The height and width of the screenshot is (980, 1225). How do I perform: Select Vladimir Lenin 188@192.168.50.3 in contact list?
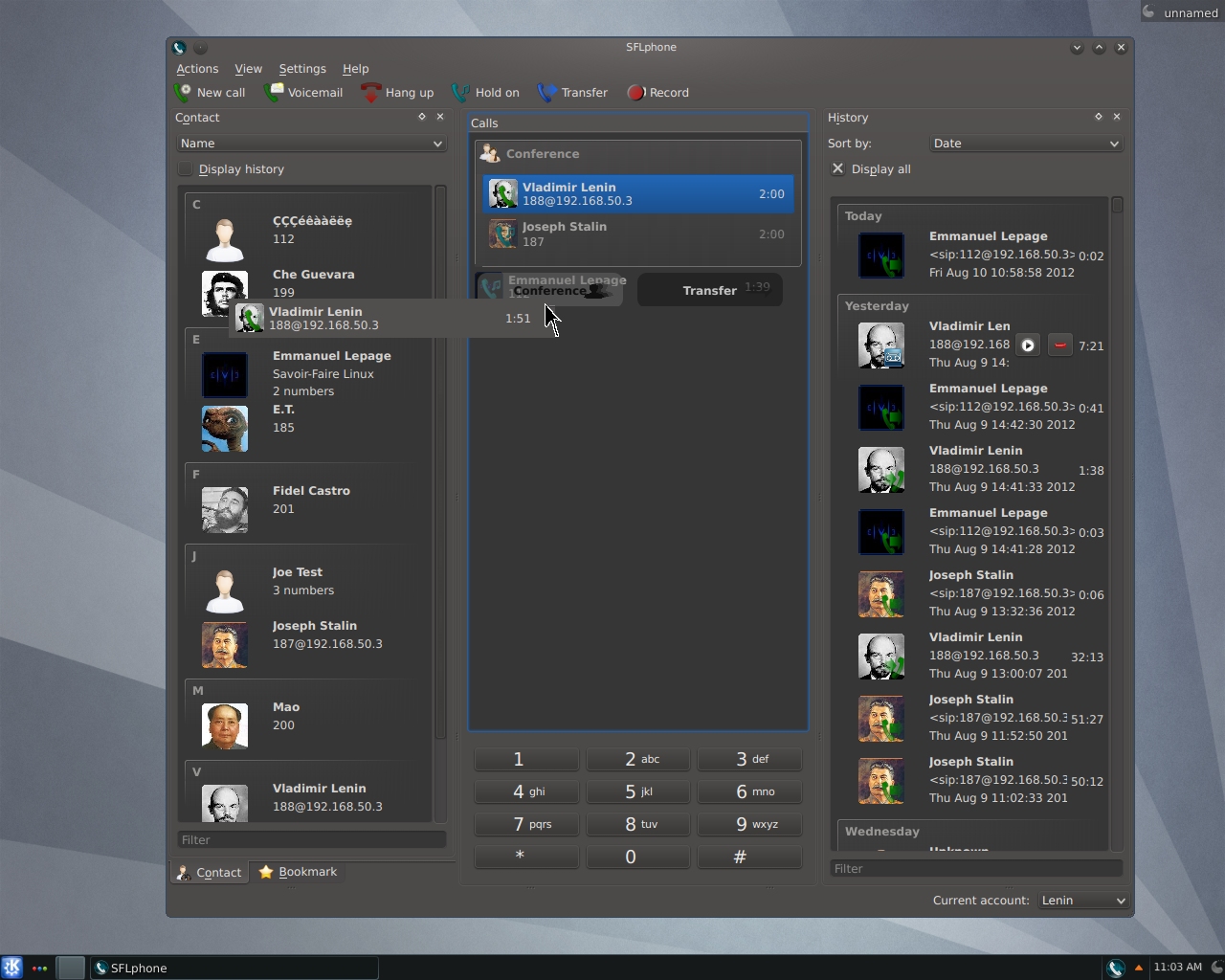[308, 802]
